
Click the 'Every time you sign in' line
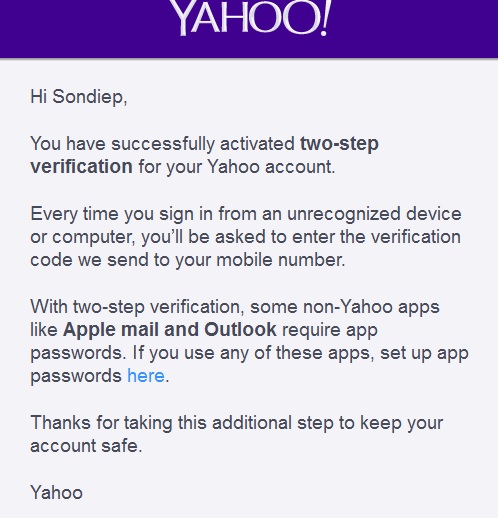coord(246,214)
